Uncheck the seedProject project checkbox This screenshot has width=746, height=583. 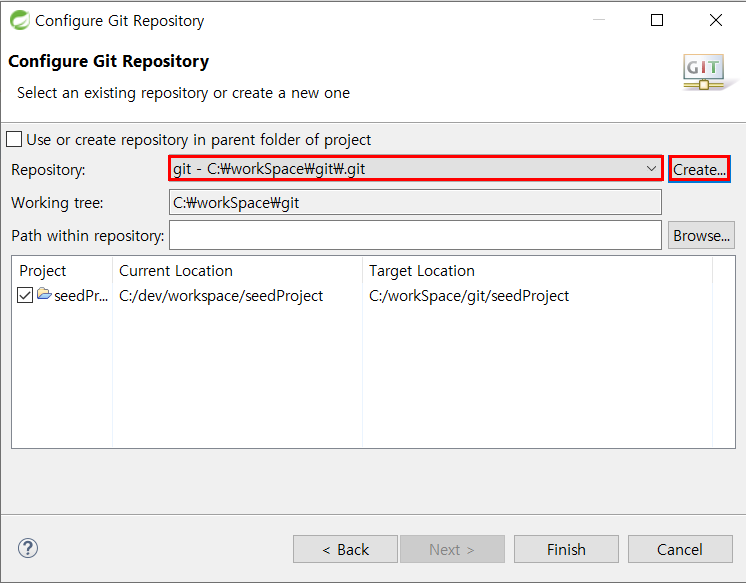25,295
